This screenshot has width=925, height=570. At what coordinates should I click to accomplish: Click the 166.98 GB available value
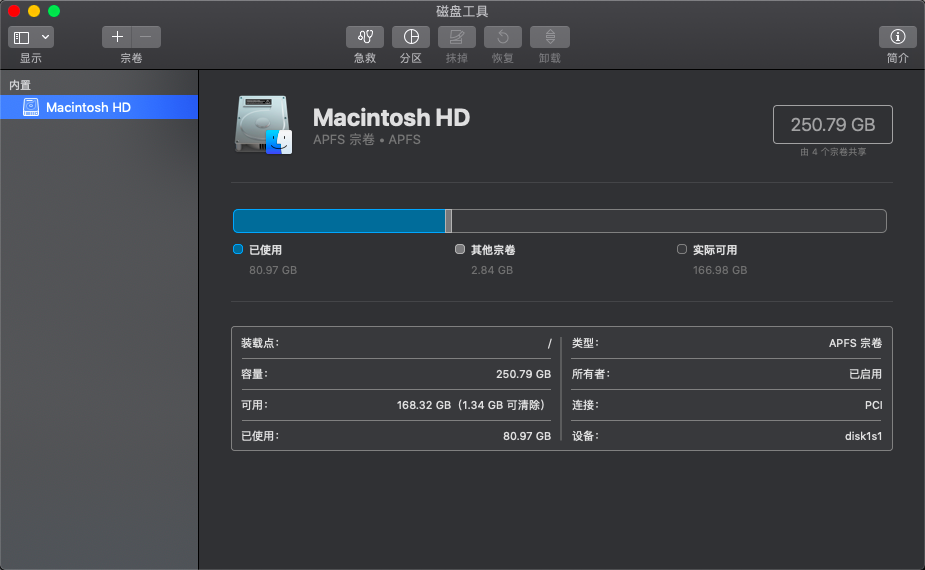(x=720, y=270)
